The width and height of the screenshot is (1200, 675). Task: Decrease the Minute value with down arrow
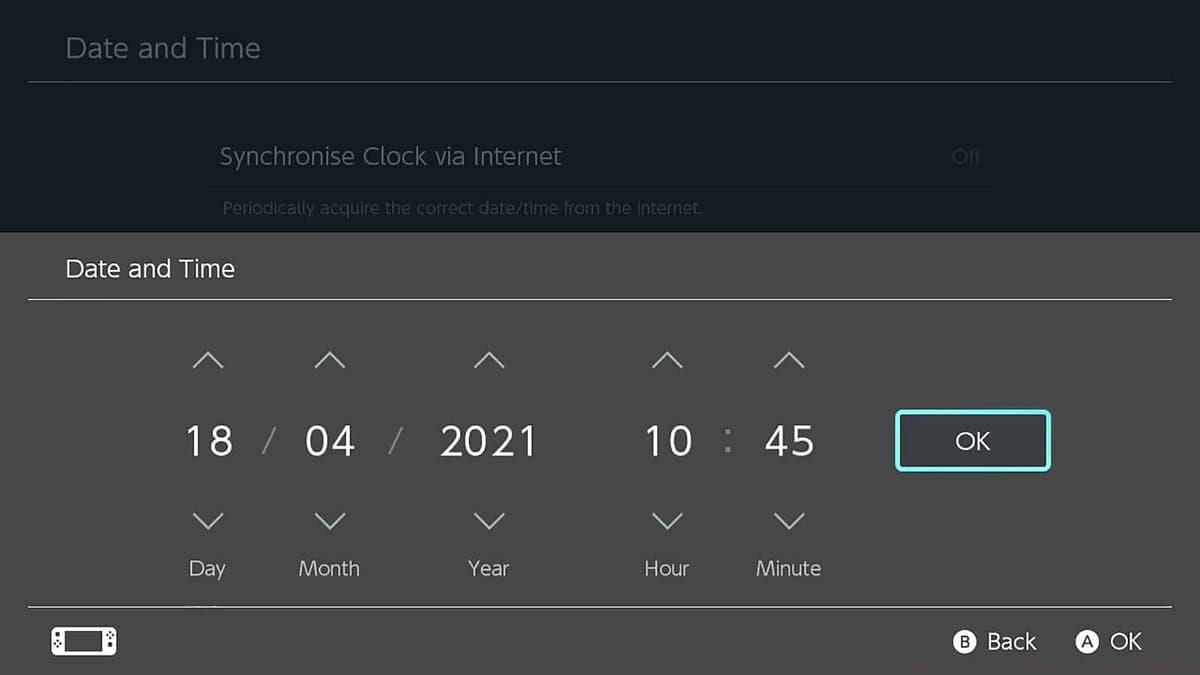(x=789, y=521)
